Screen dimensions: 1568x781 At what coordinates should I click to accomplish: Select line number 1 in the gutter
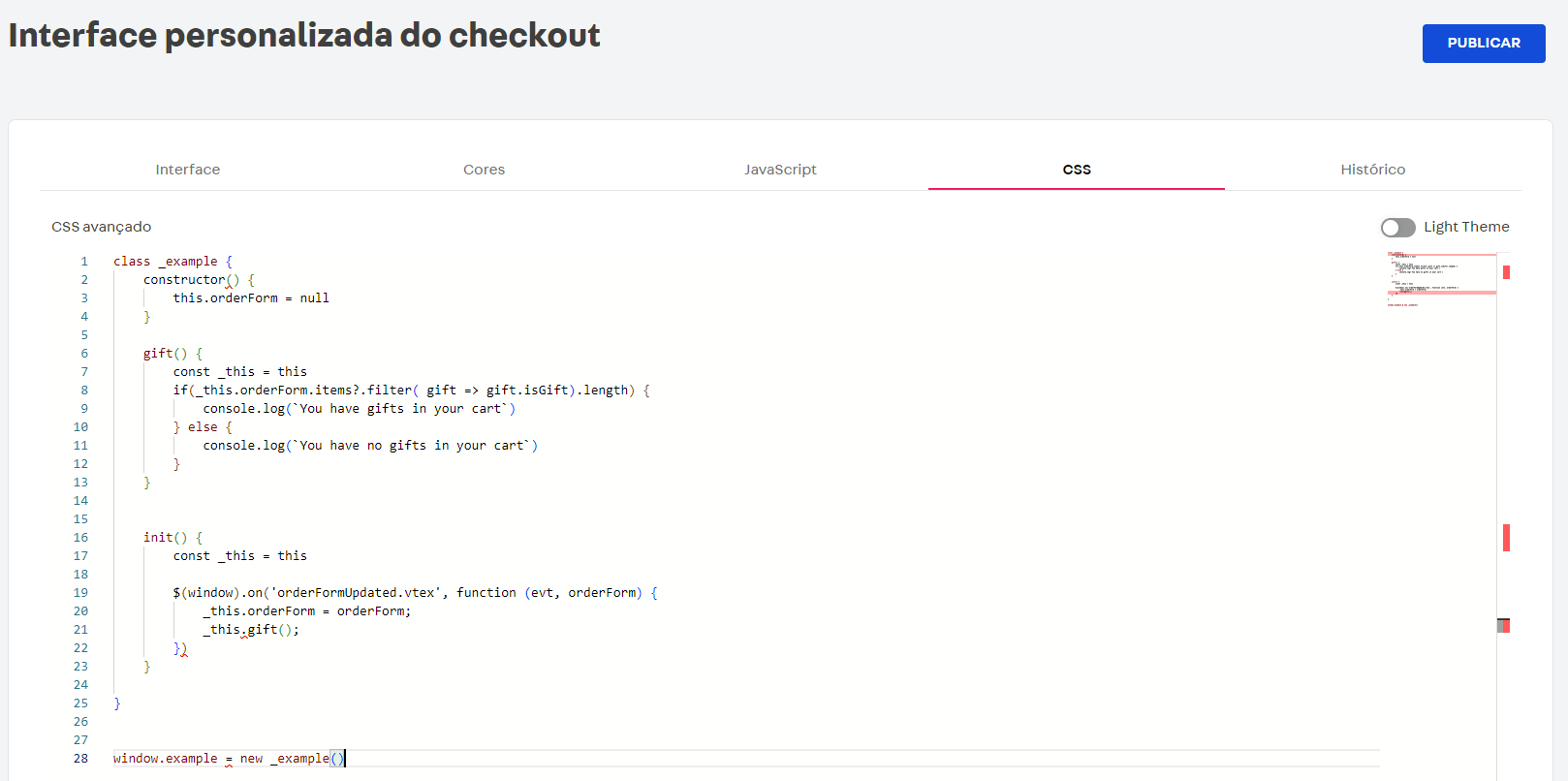84,262
